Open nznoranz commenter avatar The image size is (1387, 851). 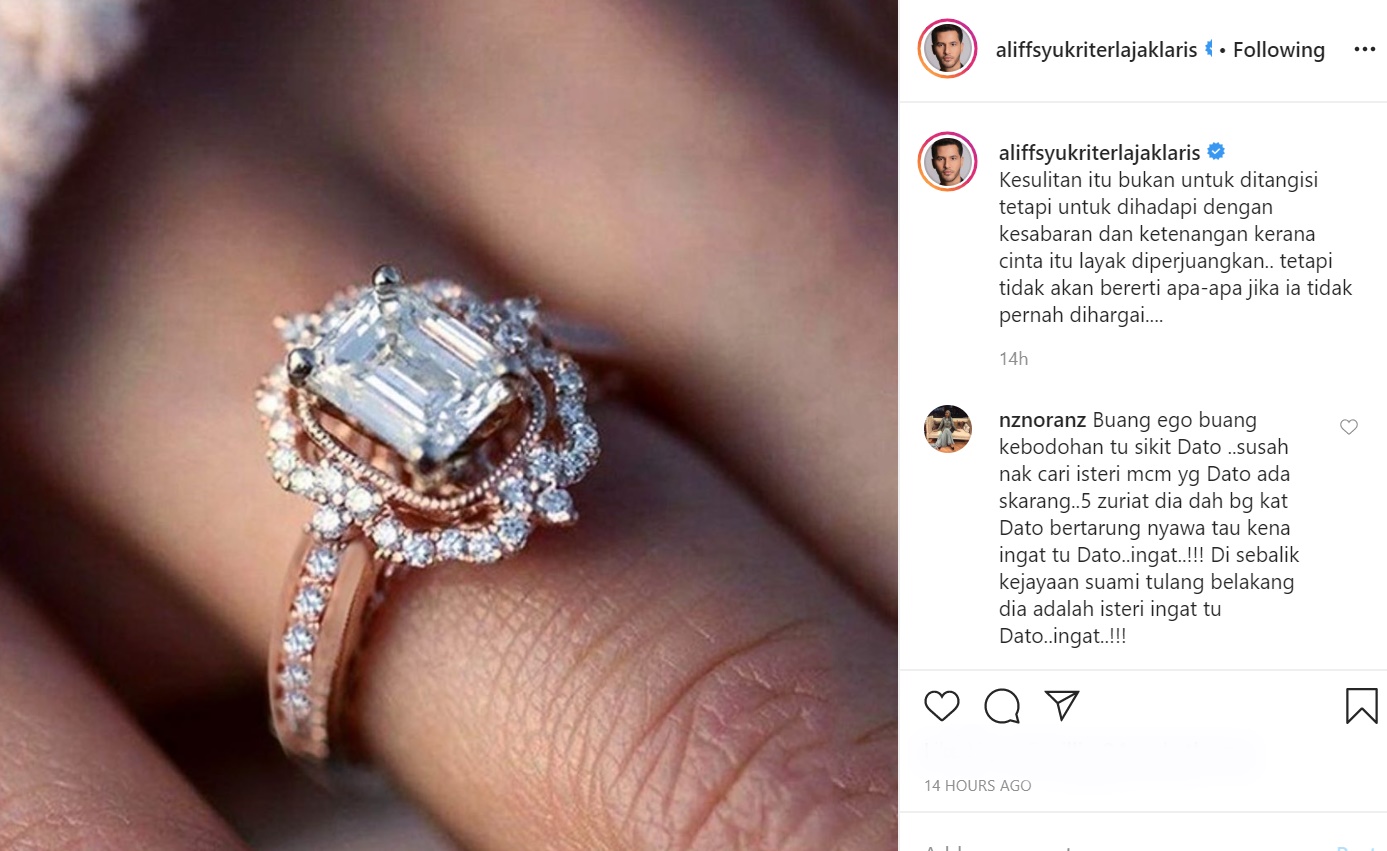(948, 429)
